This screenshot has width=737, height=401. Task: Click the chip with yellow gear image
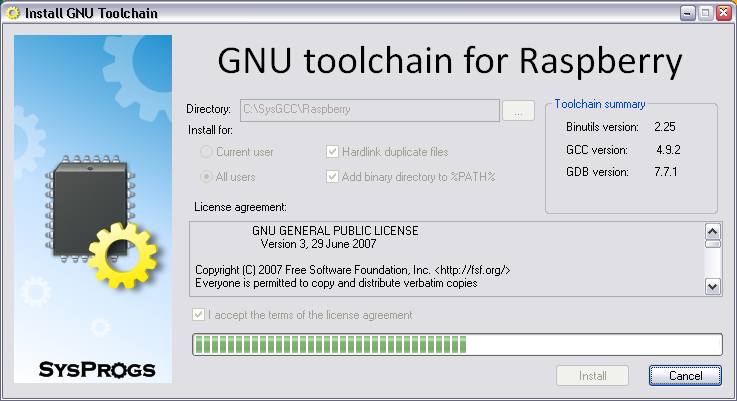(101, 221)
